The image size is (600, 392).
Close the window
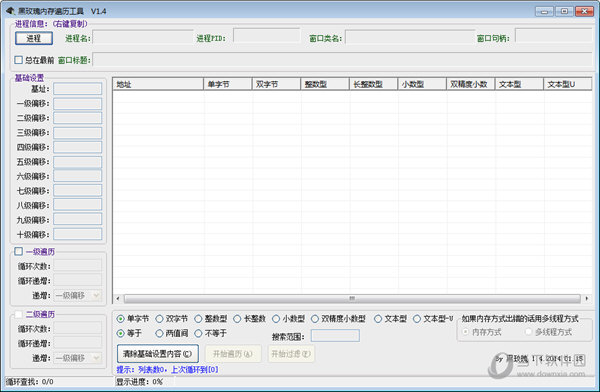click(x=584, y=11)
